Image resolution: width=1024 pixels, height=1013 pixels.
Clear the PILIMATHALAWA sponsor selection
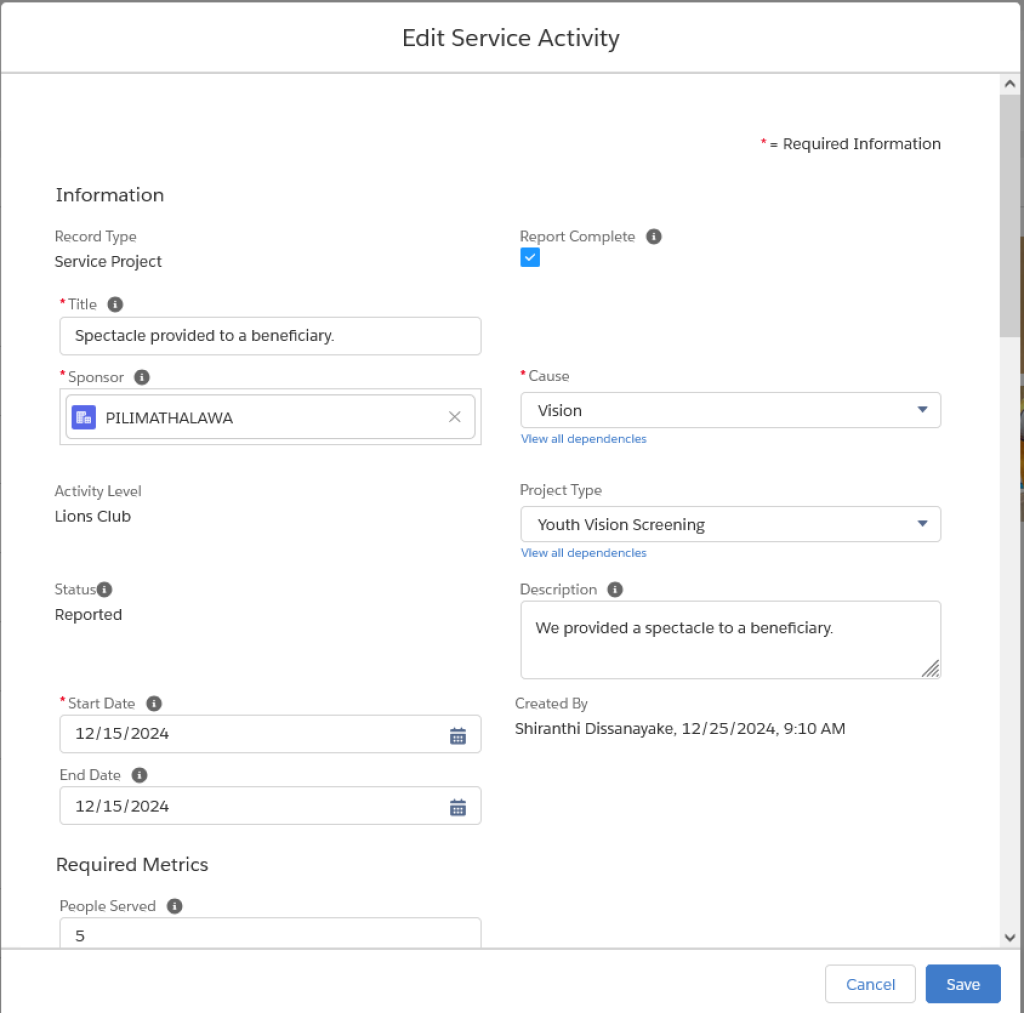pos(455,417)
